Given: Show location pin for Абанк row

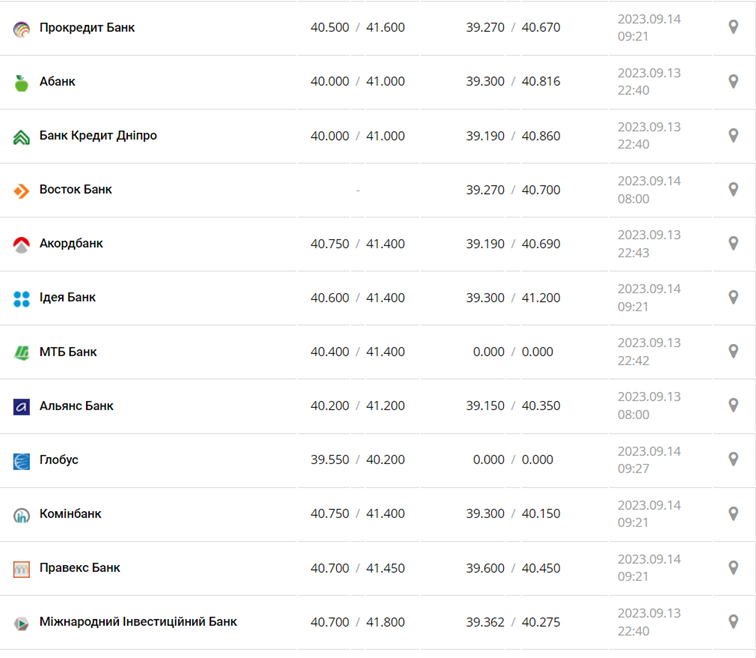Looking at the screenshot, I should pyautogui.click(x=733, y=81).
